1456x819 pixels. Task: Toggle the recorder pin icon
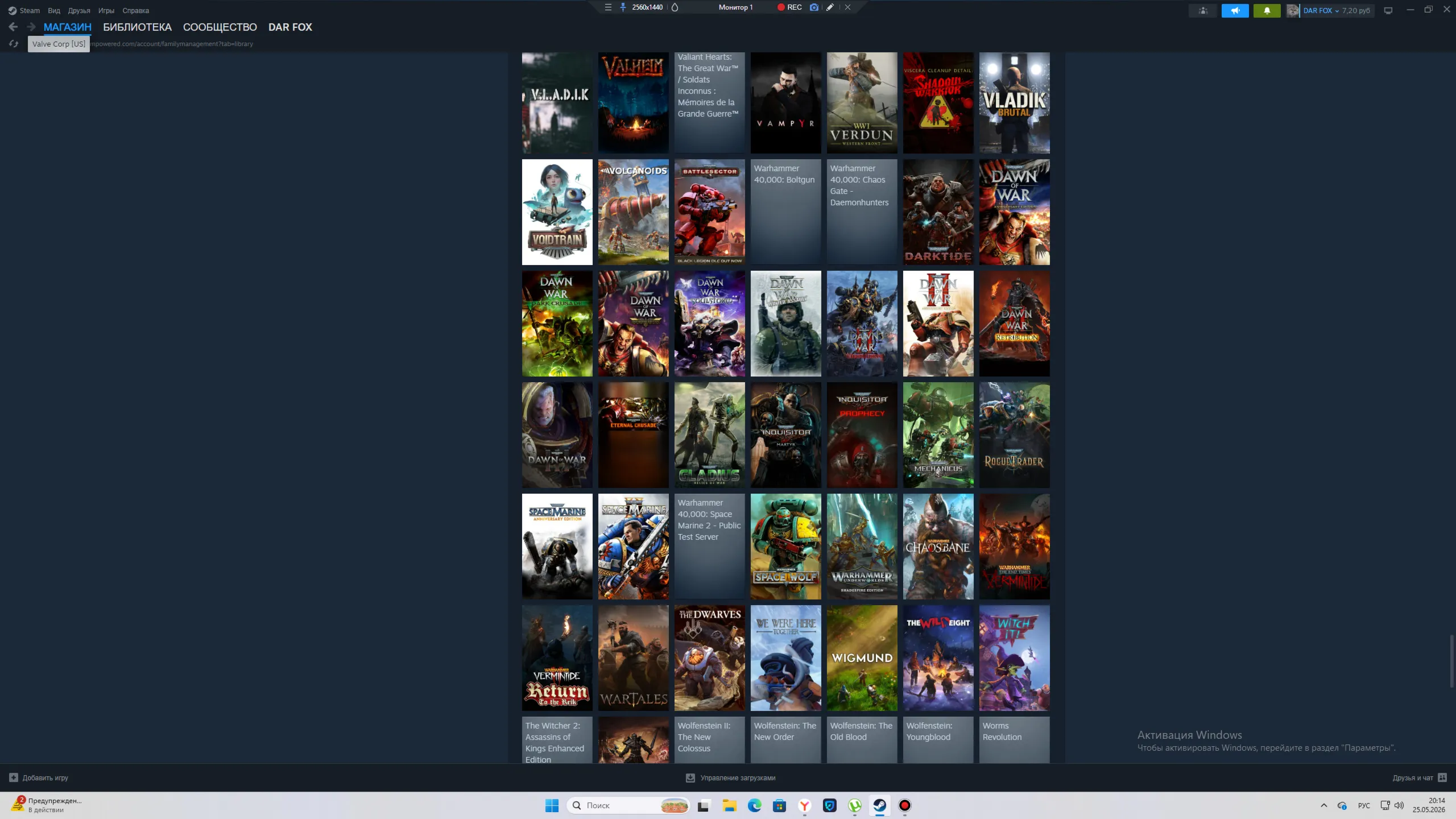pyautogui.click(x=623, y=7)
